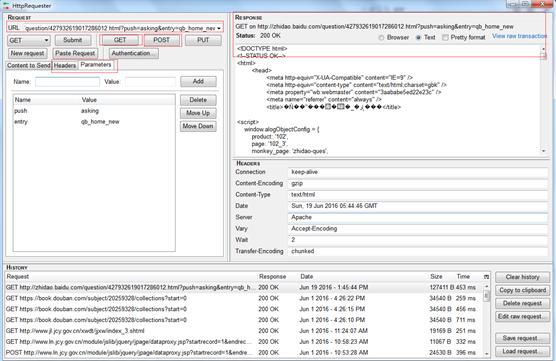Enable the Pretty format checkbox
This screenshot has height=361, width=556.
click(x=445, y=38)
